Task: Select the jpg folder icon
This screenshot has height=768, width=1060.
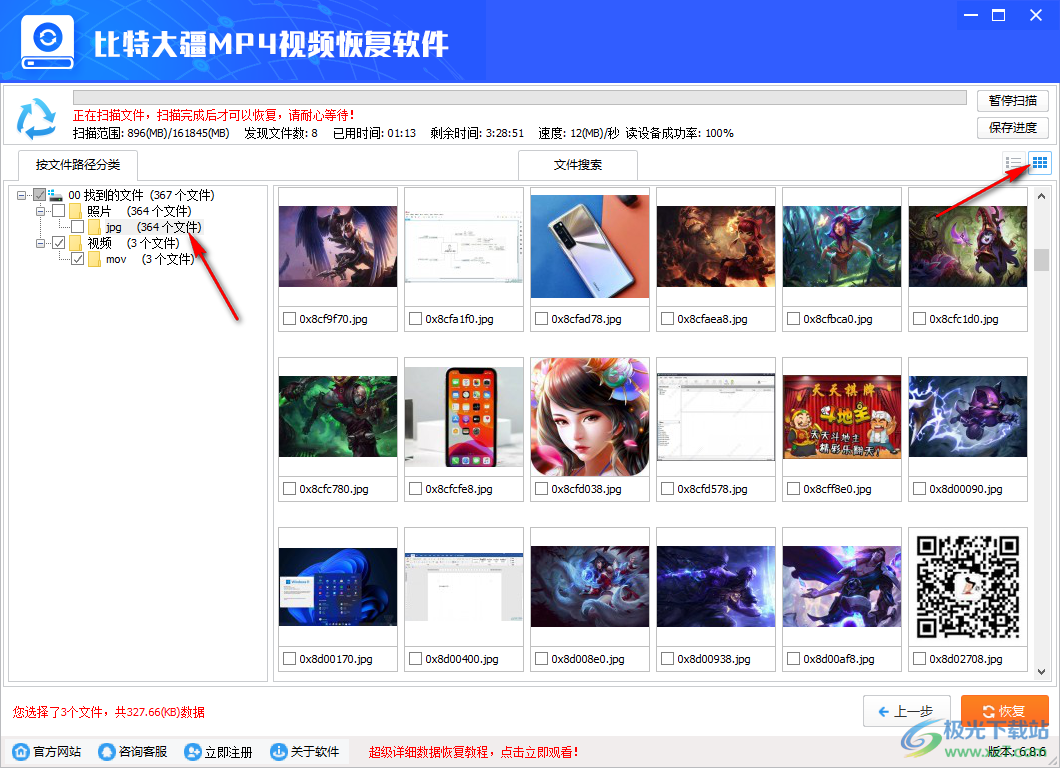Action: click(x=95, y=227)
